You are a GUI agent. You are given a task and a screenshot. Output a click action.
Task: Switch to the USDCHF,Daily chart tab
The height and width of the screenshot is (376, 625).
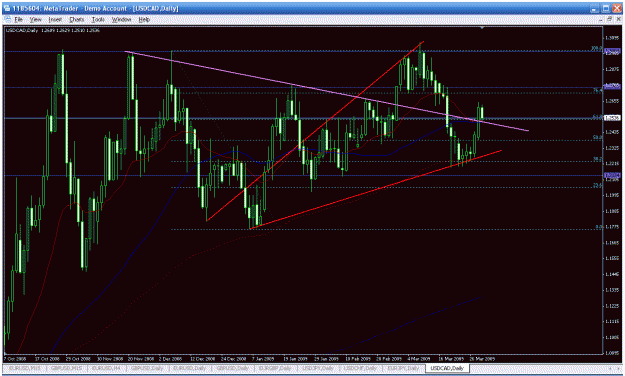click(x=360, y=368)
